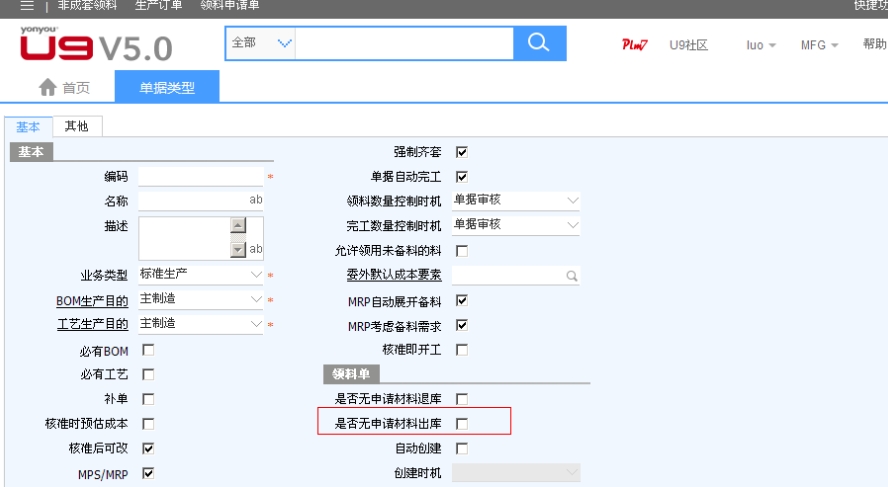Screen dimensions: 888x487
Task: Click the ab multilingual icon in 名称
Action: [x=255, y=199]
